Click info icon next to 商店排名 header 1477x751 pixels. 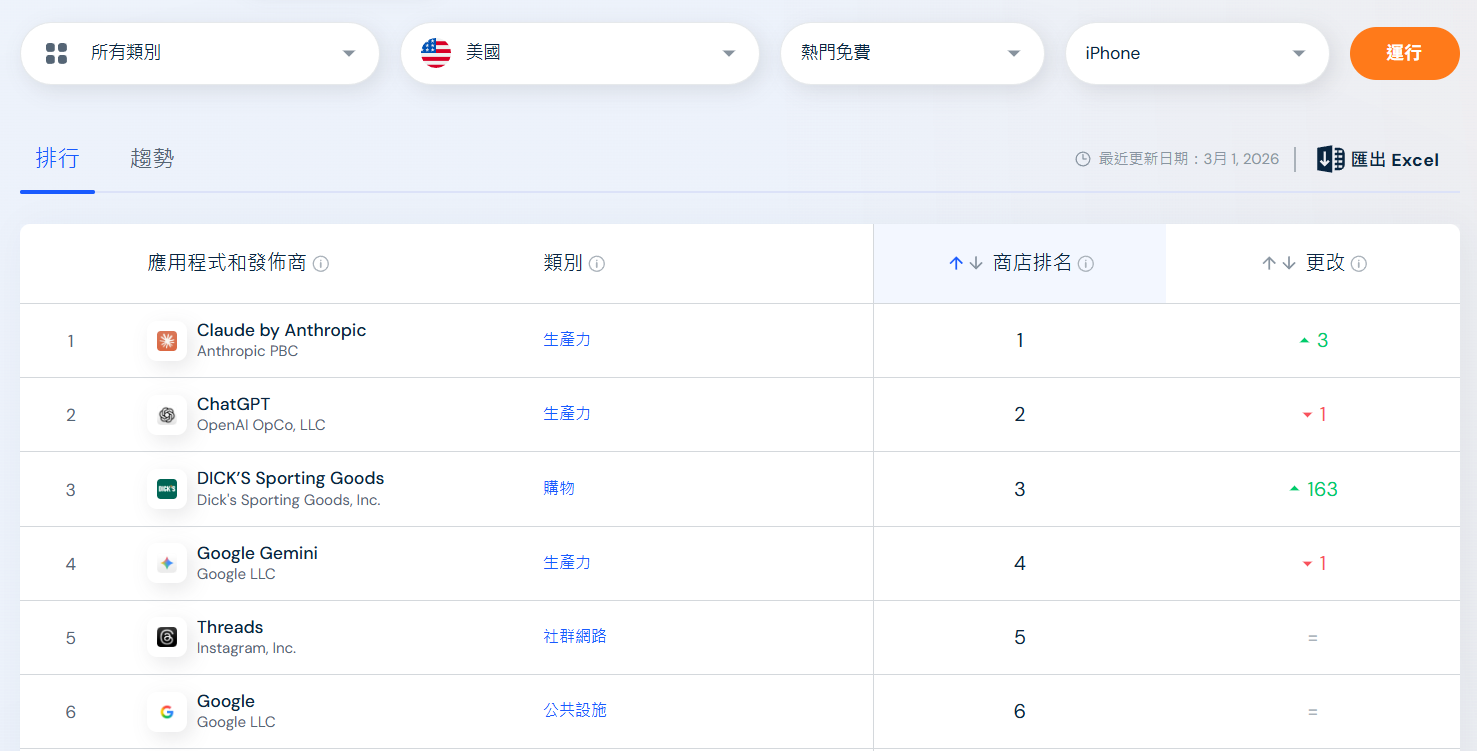click(x=1086, y=264)
